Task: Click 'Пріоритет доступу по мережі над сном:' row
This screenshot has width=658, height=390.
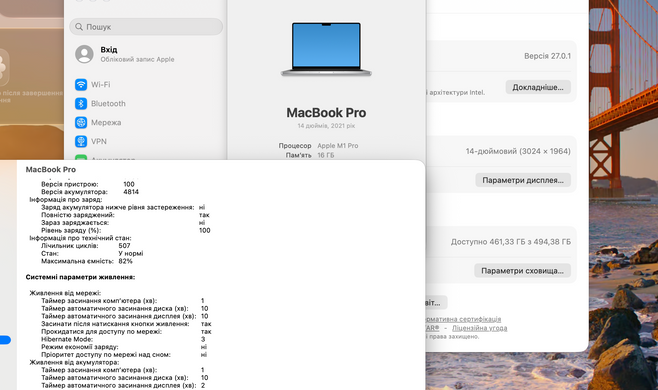Action: [124, 355]
